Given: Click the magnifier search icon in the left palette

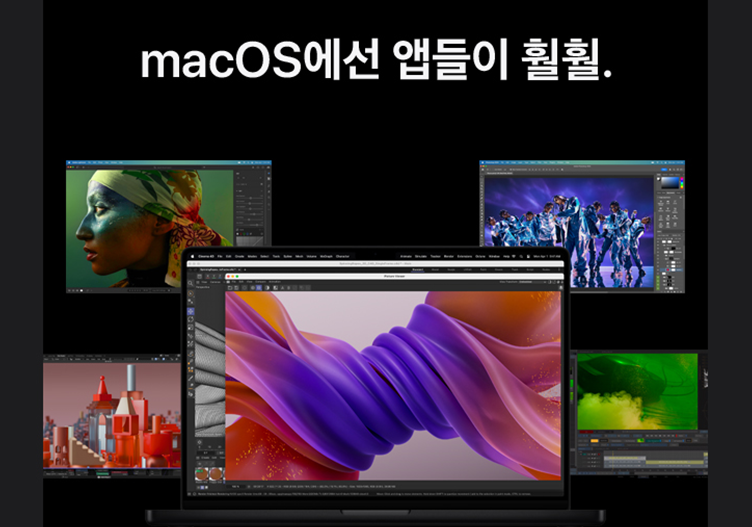Looking at the screenshot, I should 190,283.
